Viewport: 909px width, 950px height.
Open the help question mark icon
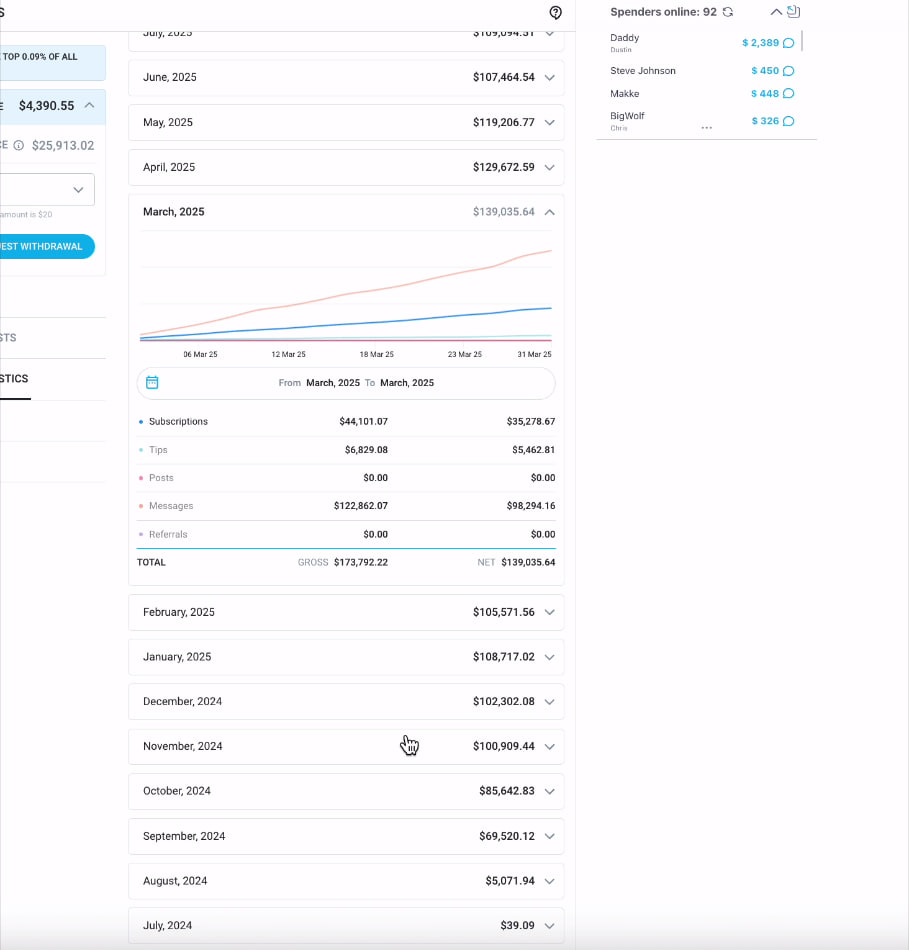pos(556,13)
